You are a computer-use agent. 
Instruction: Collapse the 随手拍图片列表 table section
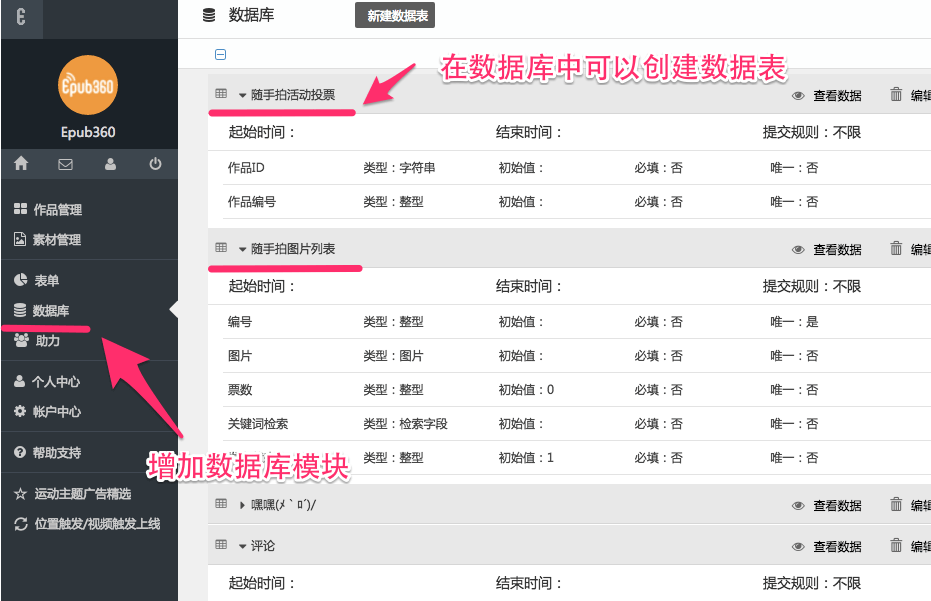243,249
